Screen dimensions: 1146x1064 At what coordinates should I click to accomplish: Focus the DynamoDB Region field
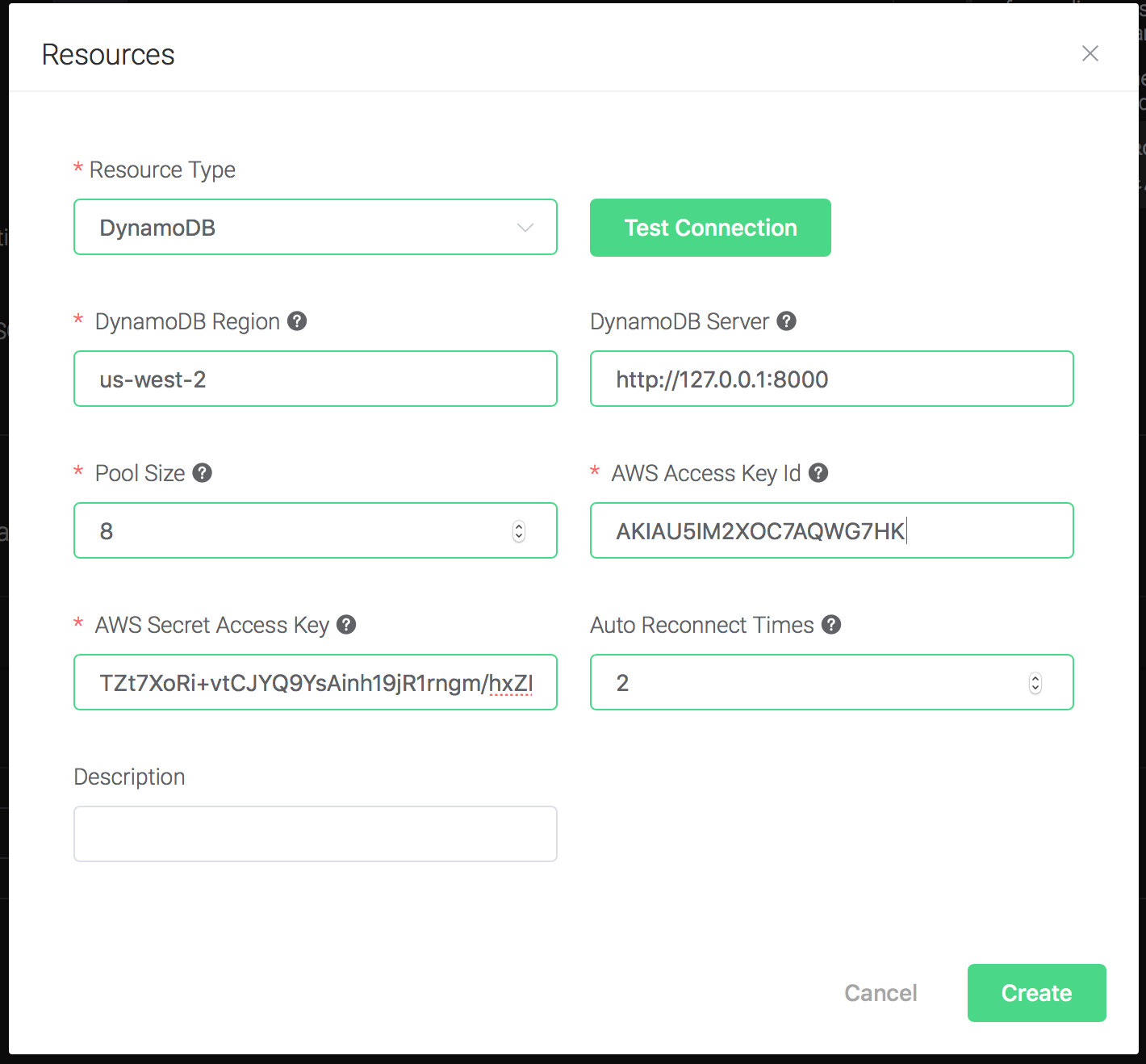tap(316, 379)
